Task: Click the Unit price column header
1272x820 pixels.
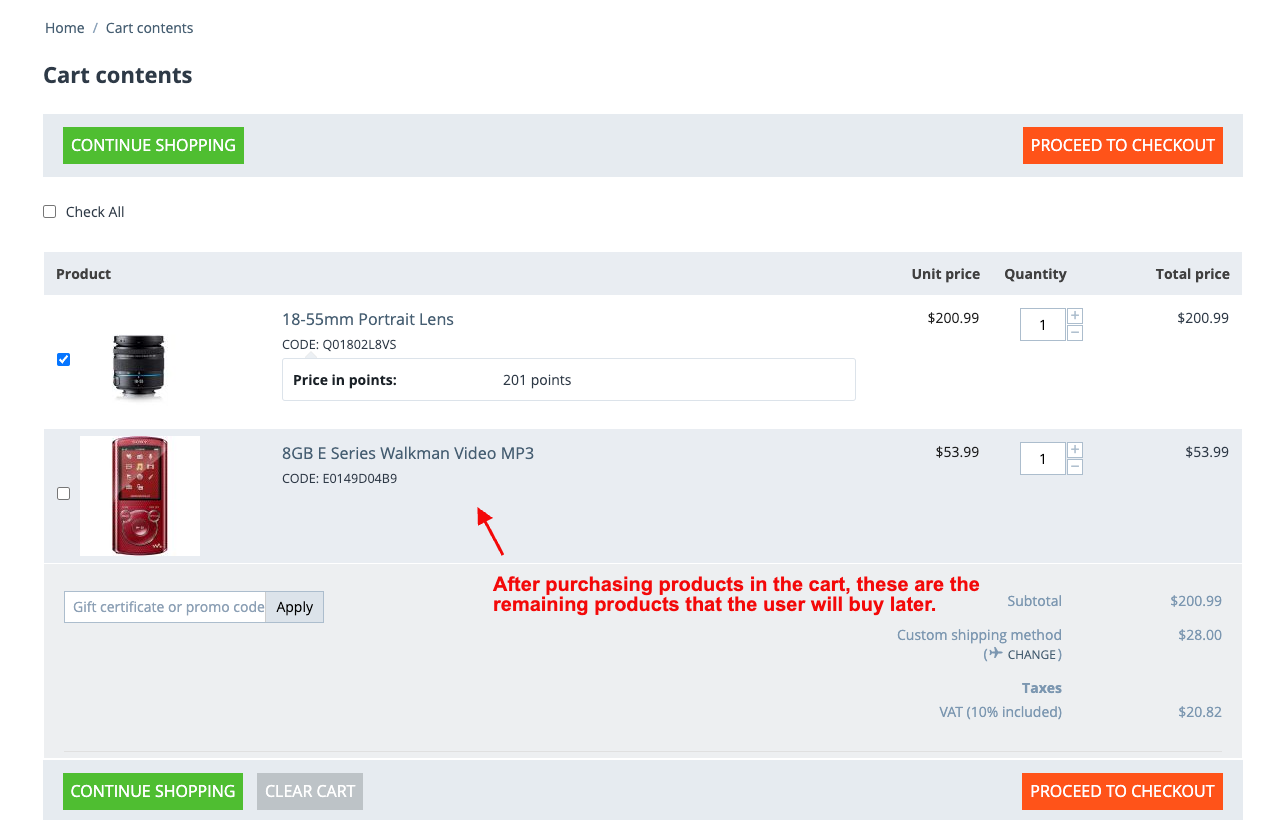Action: pyautogui.click(x=946, y=274)
